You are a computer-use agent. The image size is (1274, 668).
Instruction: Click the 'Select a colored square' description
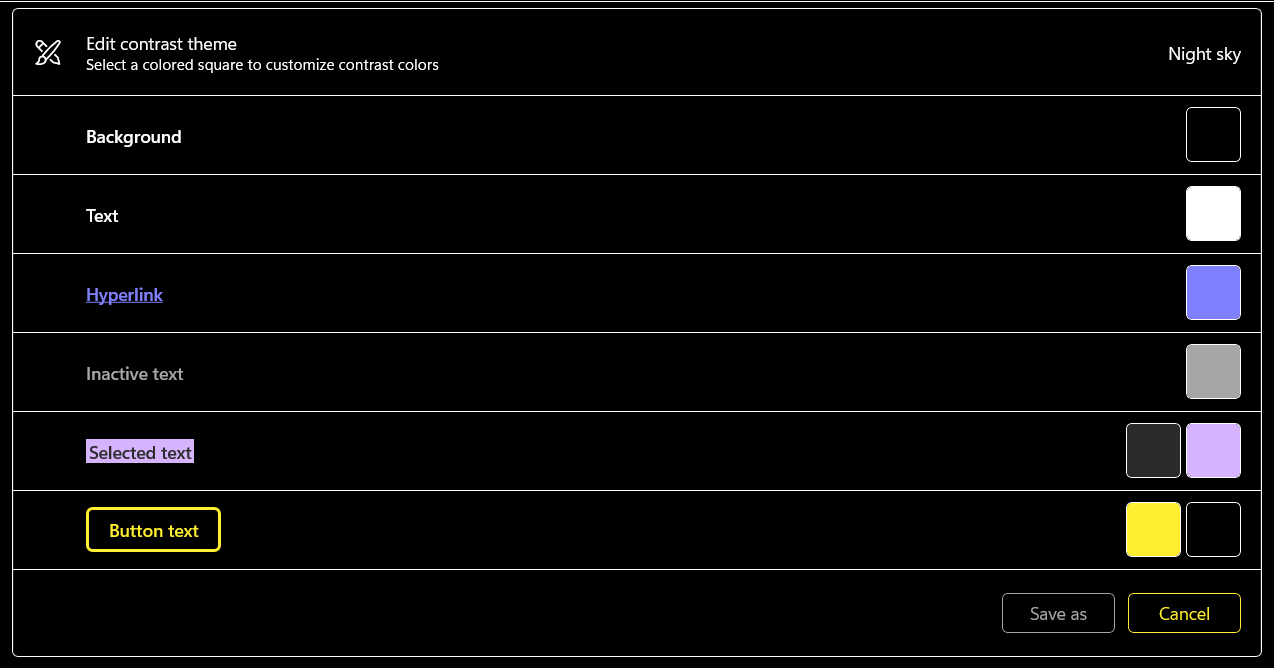(x=262, y=65)
